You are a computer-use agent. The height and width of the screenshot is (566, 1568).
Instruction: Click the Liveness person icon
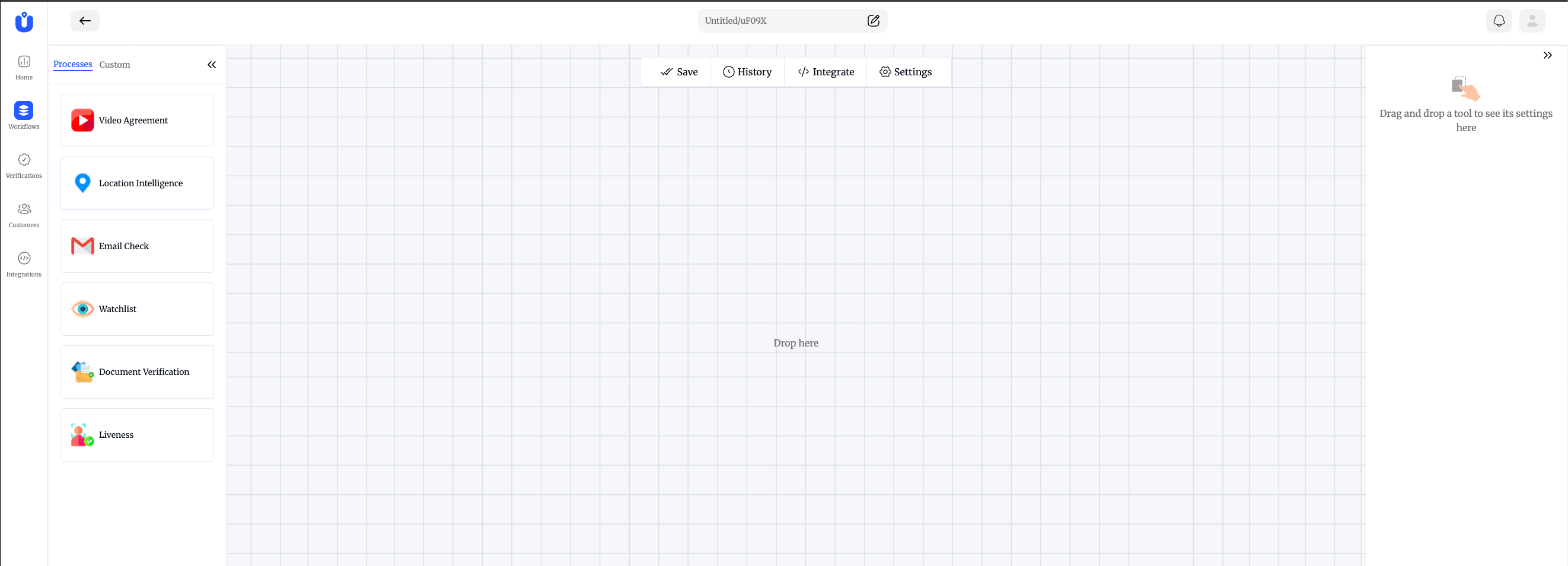(x=83, y=434)
